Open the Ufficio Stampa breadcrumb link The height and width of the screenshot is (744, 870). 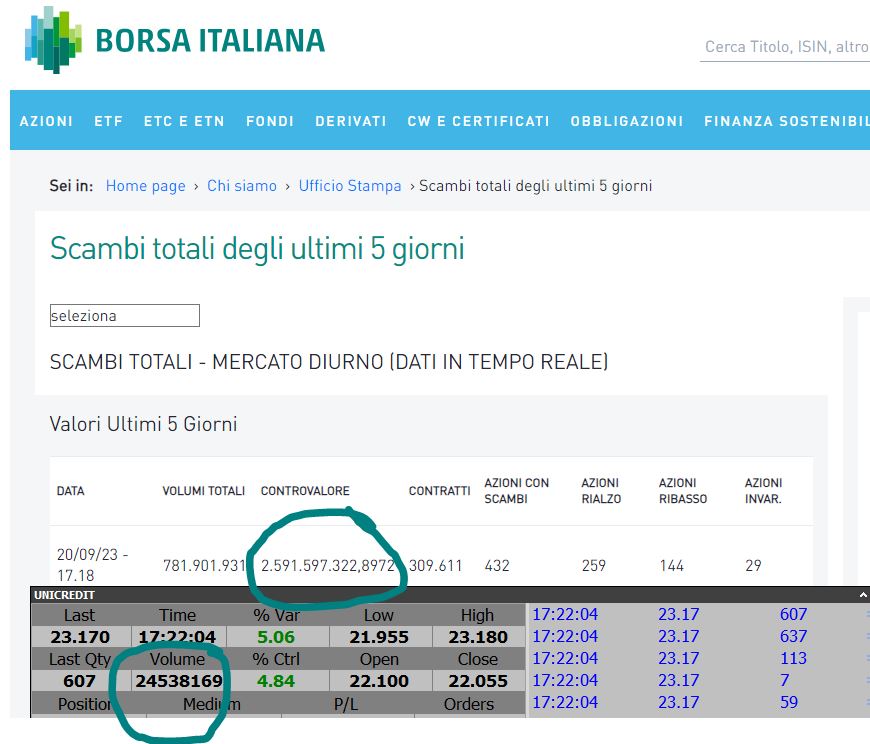point(350,186)
